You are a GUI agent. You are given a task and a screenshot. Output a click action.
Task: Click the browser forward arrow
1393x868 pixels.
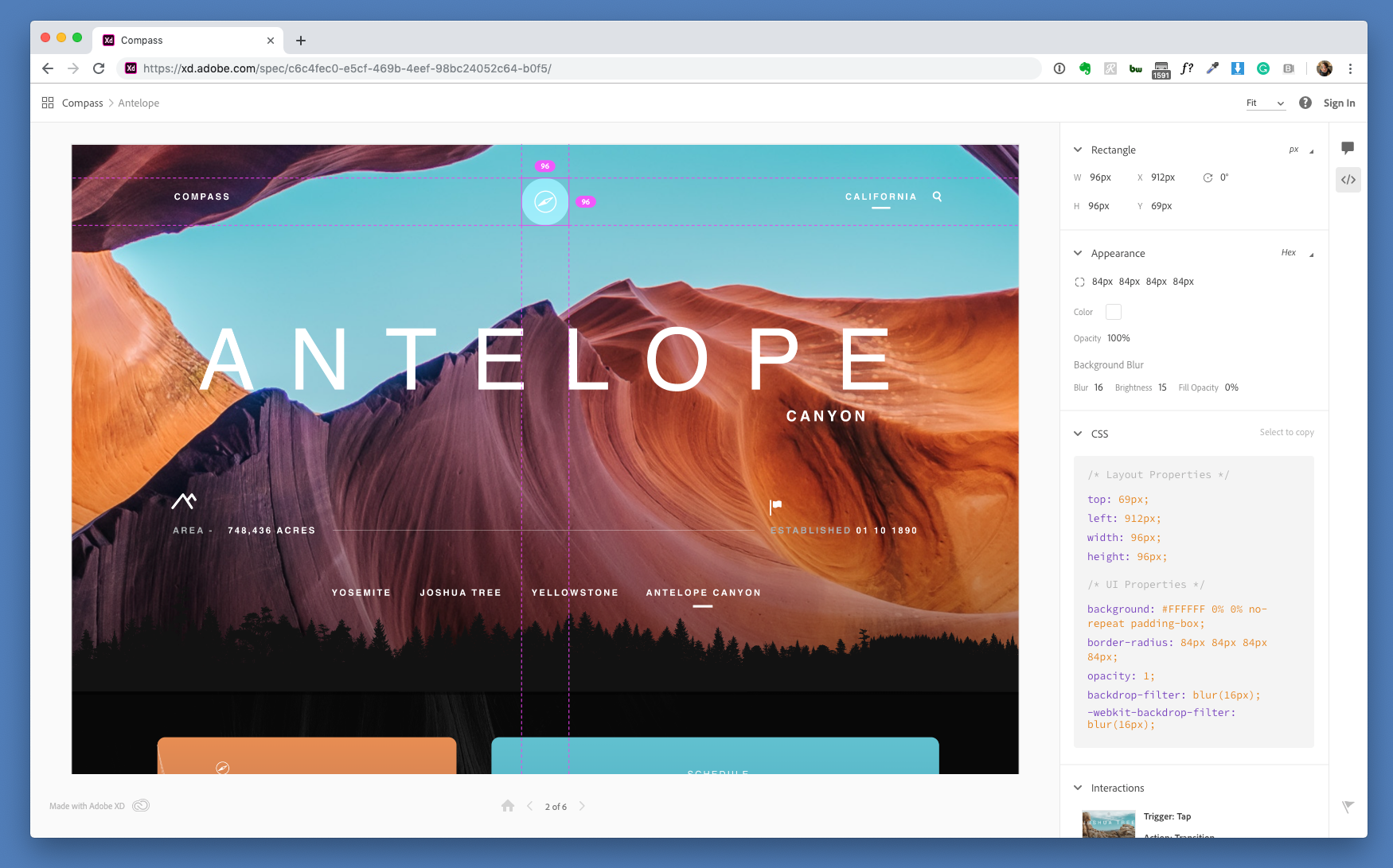pos(73,68)
